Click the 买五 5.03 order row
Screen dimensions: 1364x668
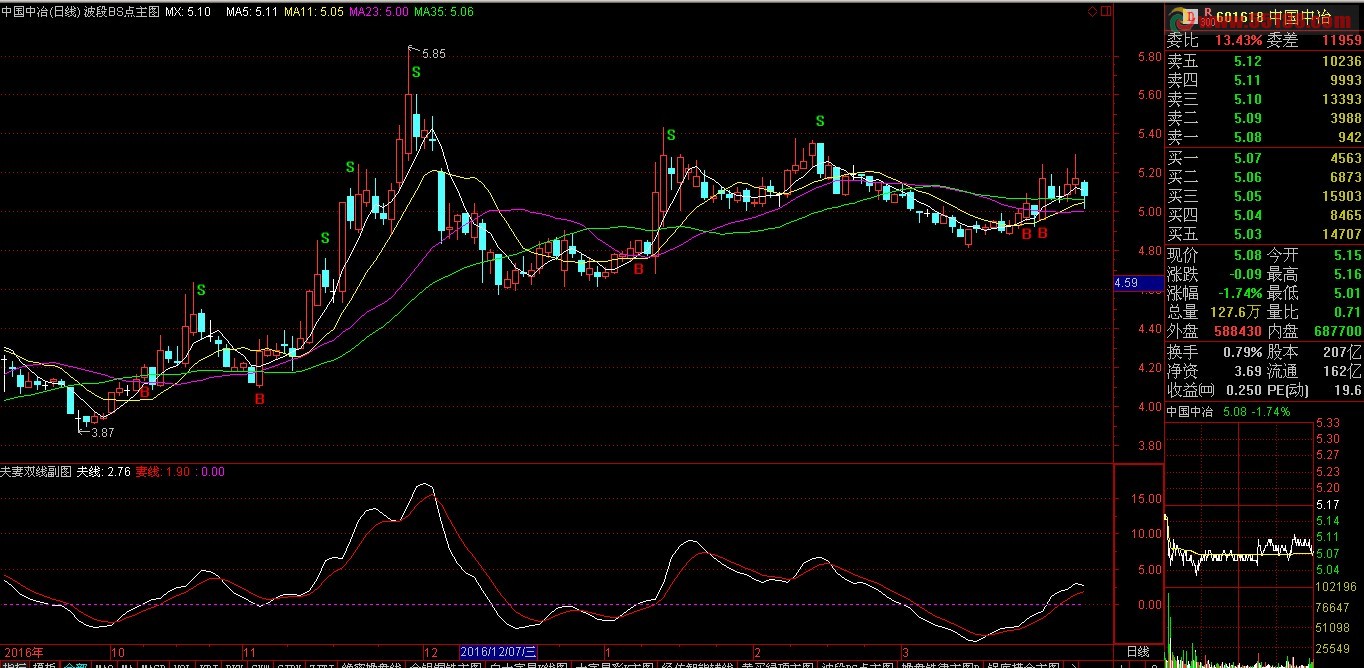(1264, 234)
